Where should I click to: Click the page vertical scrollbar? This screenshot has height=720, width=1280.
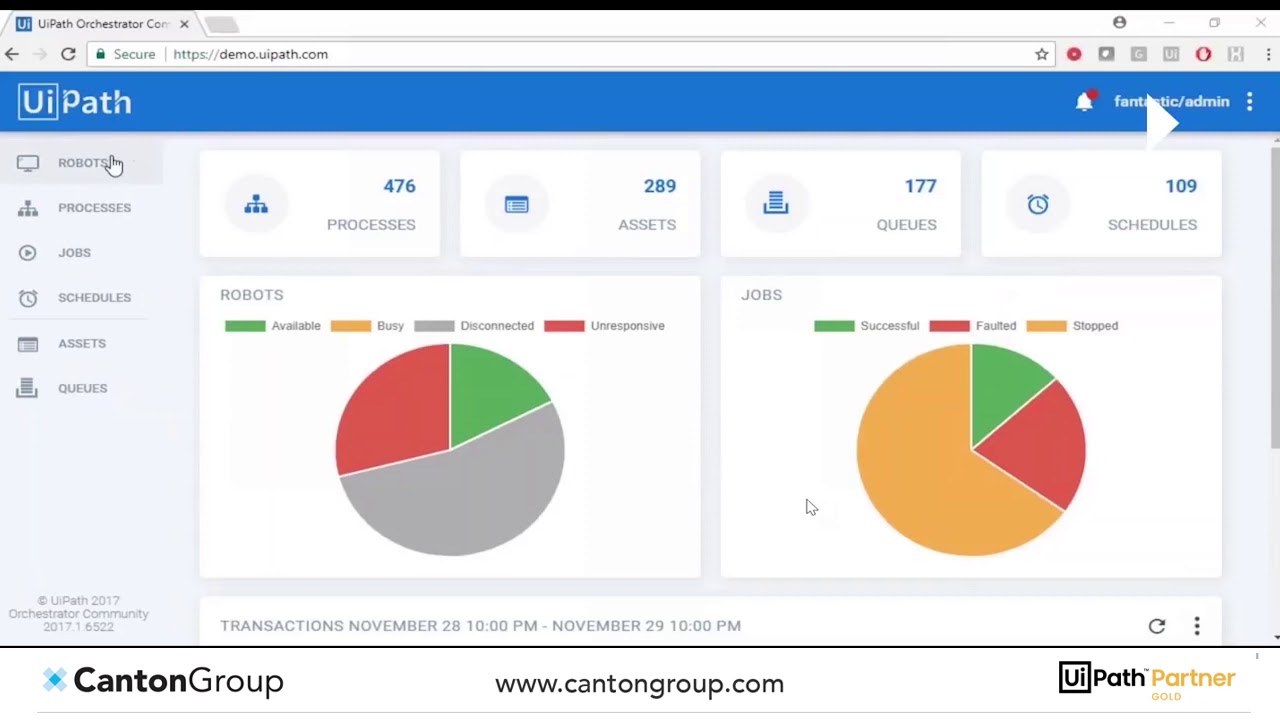[1274, 297]
